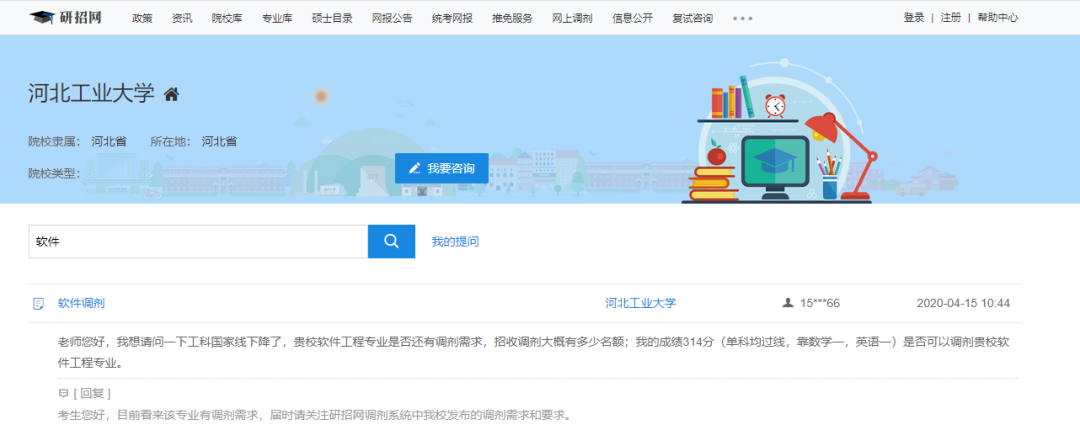Open the 资讯 menu item
This screenshot has width=1080, height=430.
182,18
